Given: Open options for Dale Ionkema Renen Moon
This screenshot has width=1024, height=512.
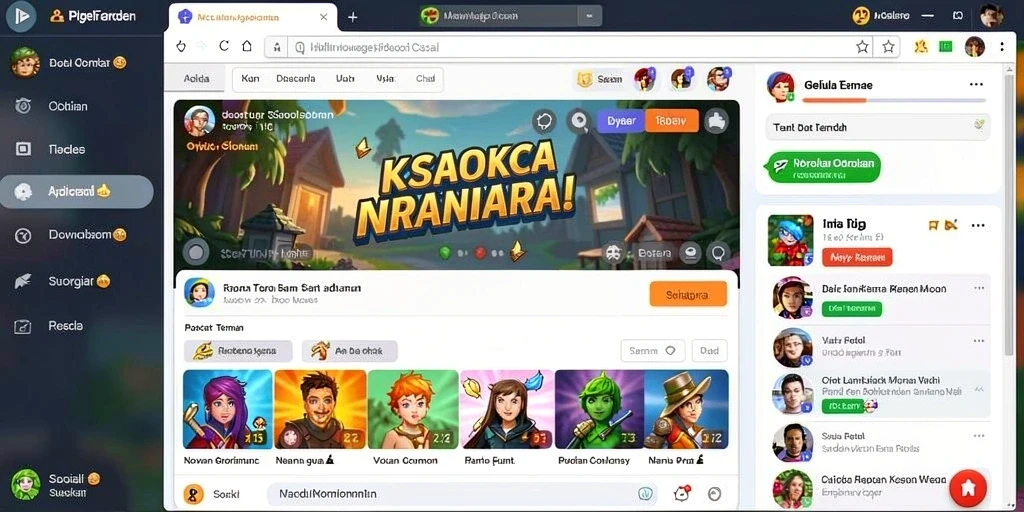Looking at the screenshot, I should pos(979,288).
